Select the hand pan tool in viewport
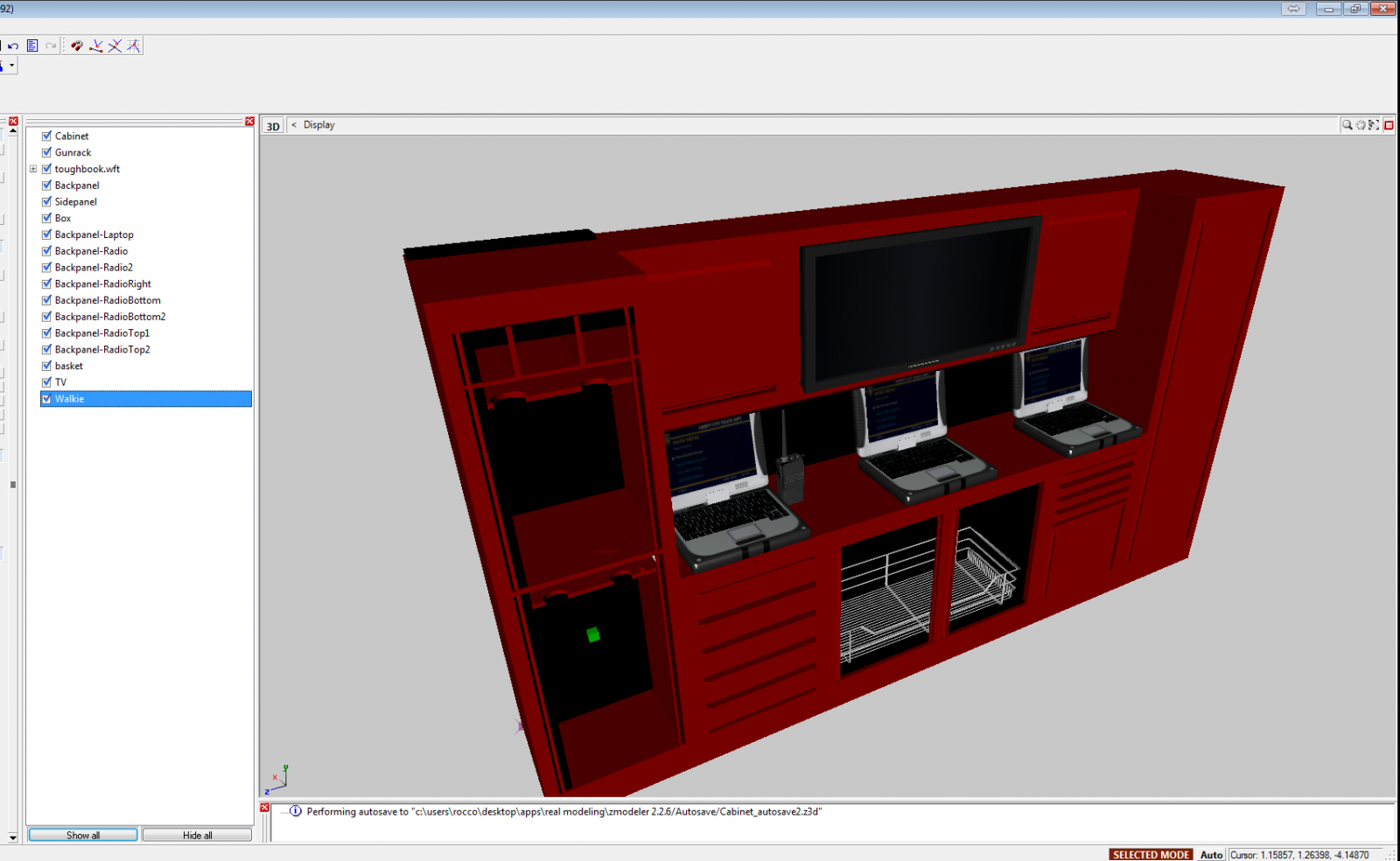The image size is (1400, 861). [1361, 125]
